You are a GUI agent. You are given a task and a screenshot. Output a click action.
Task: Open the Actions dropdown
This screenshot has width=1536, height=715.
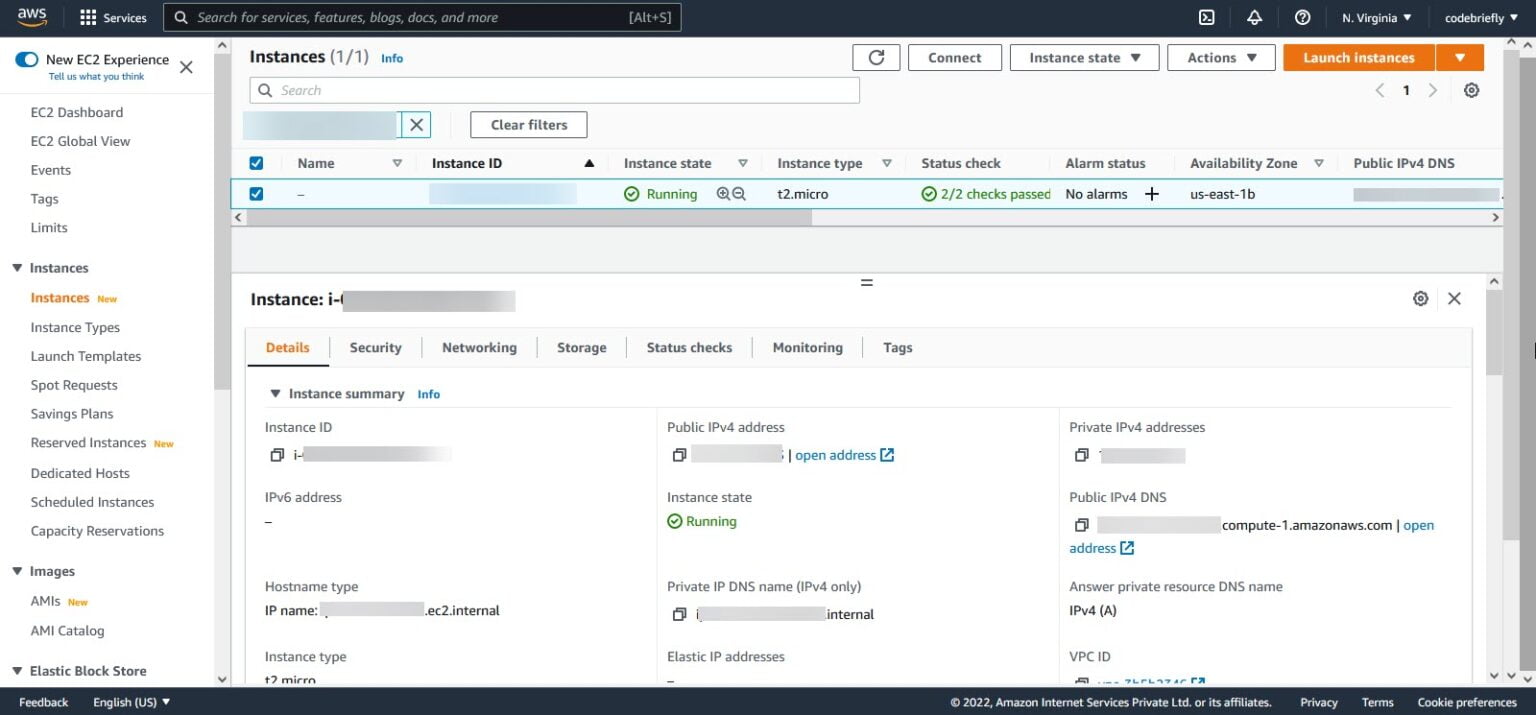1220,57
